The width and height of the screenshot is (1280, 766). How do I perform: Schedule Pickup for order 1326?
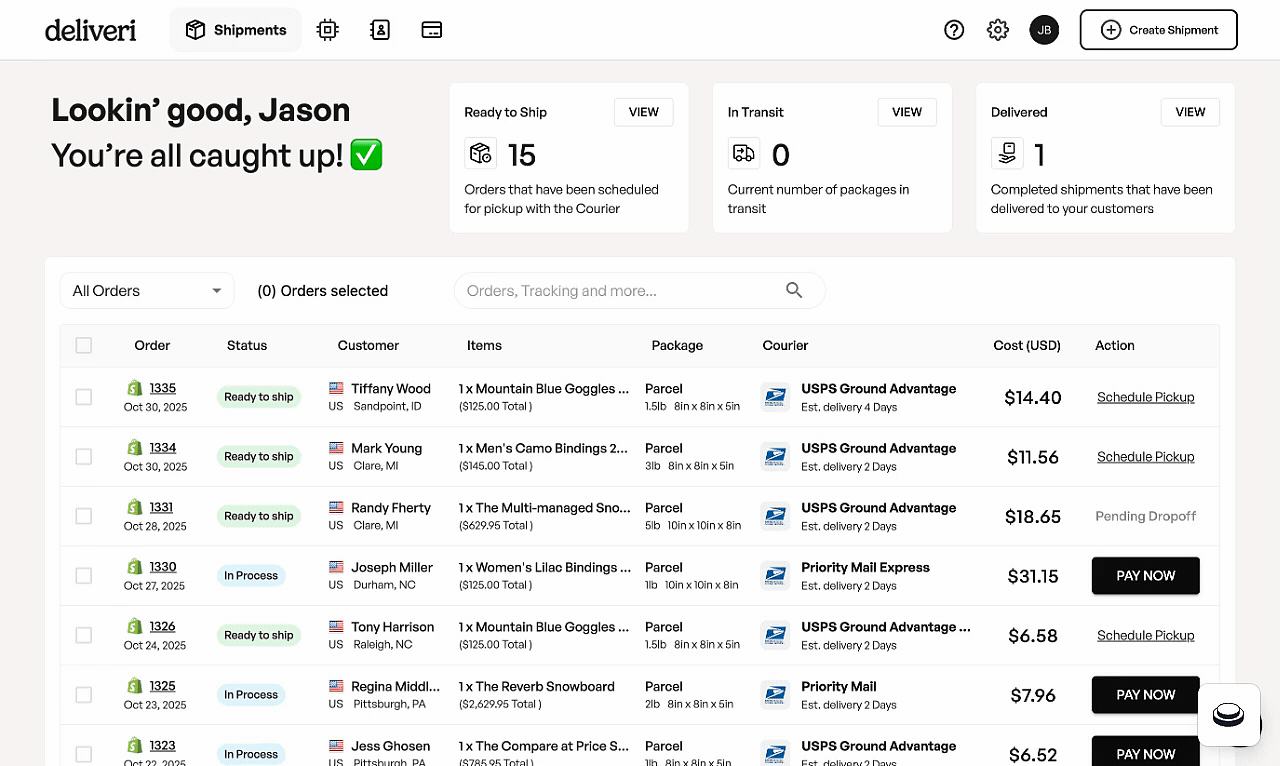click(x=1146, y=635)
